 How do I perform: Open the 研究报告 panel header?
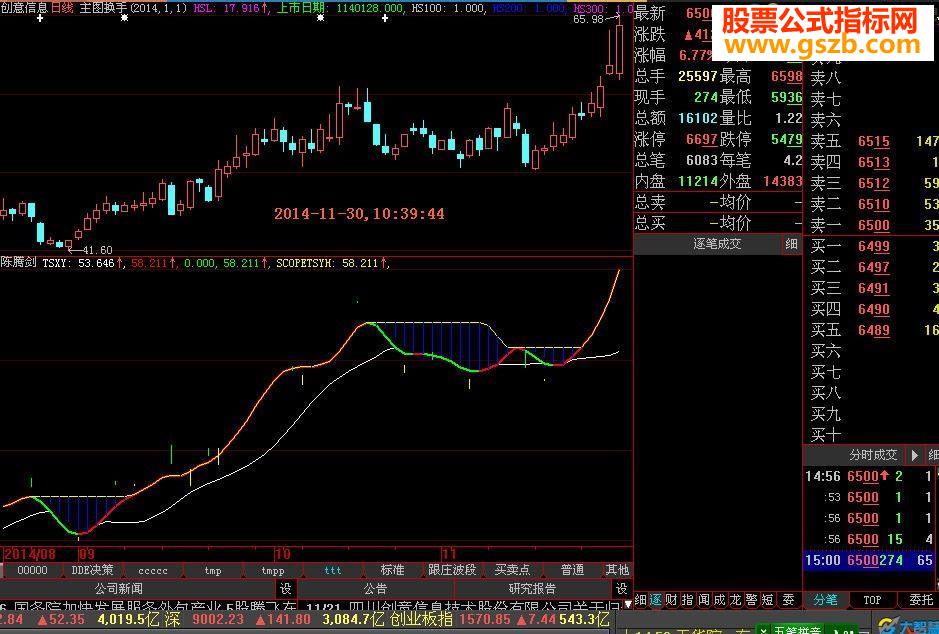pos(532,589)
